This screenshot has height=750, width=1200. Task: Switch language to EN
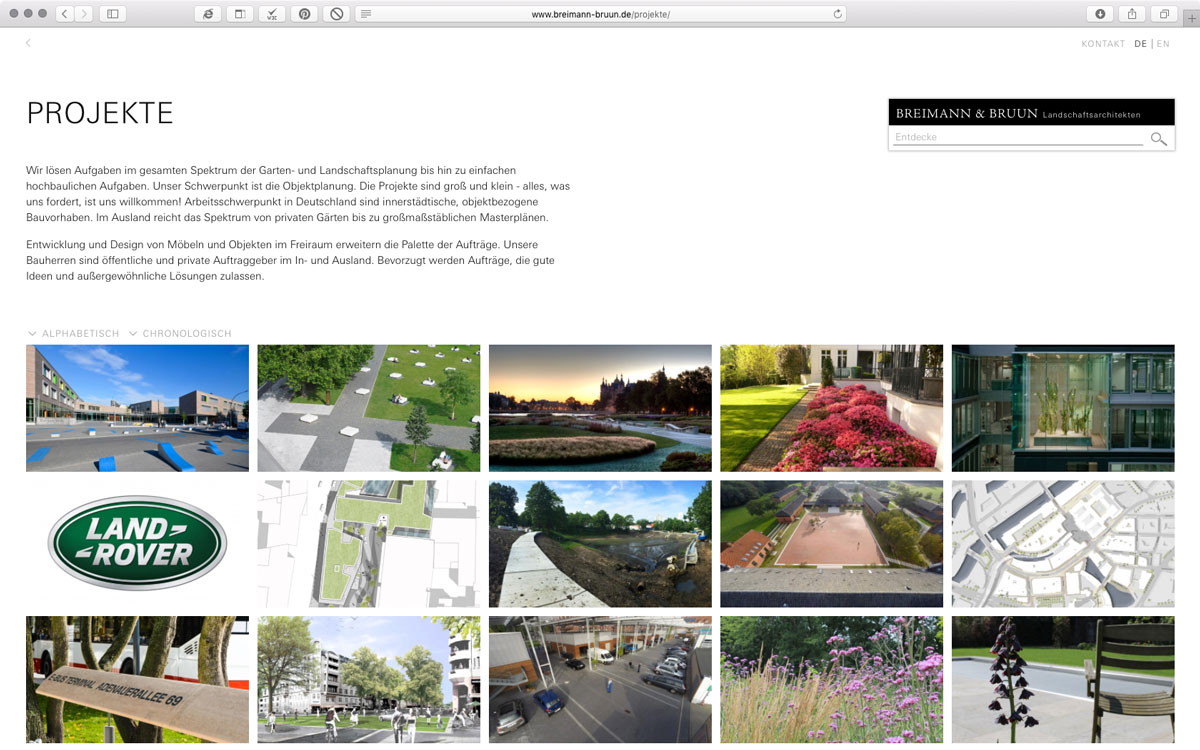coord(1163,44)
